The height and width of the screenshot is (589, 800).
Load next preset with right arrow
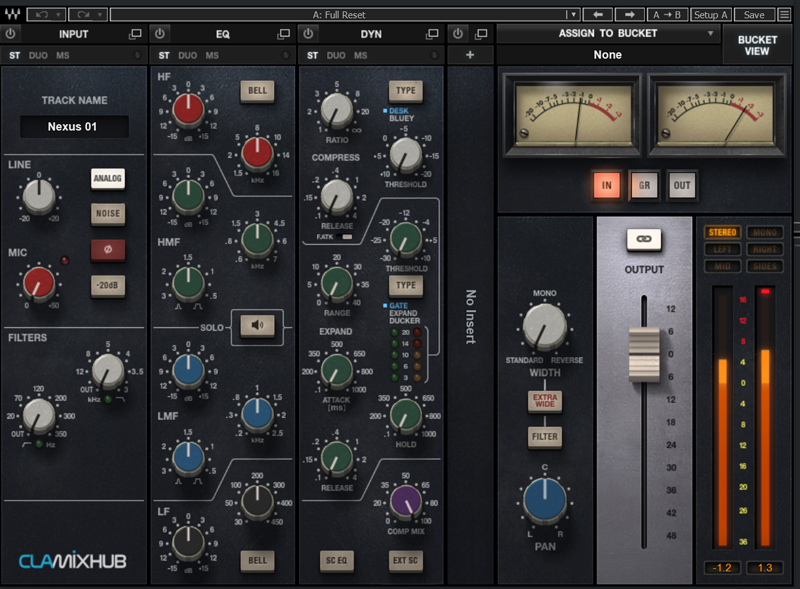point(629,14)
